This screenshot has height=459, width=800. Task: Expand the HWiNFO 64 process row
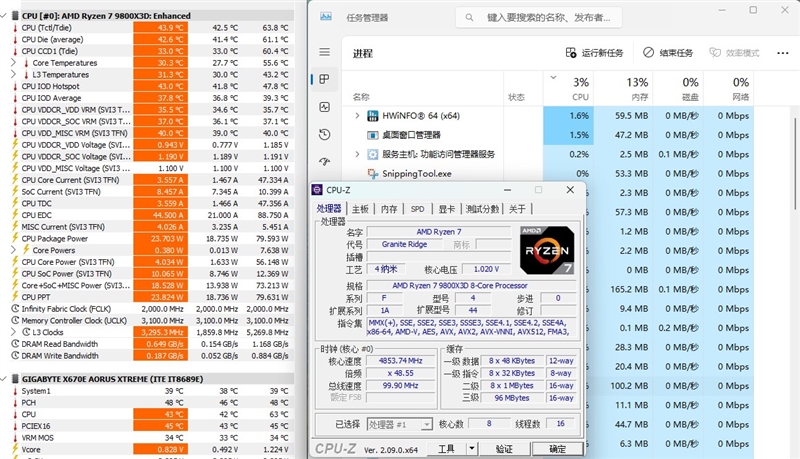[x=357, y=116]
